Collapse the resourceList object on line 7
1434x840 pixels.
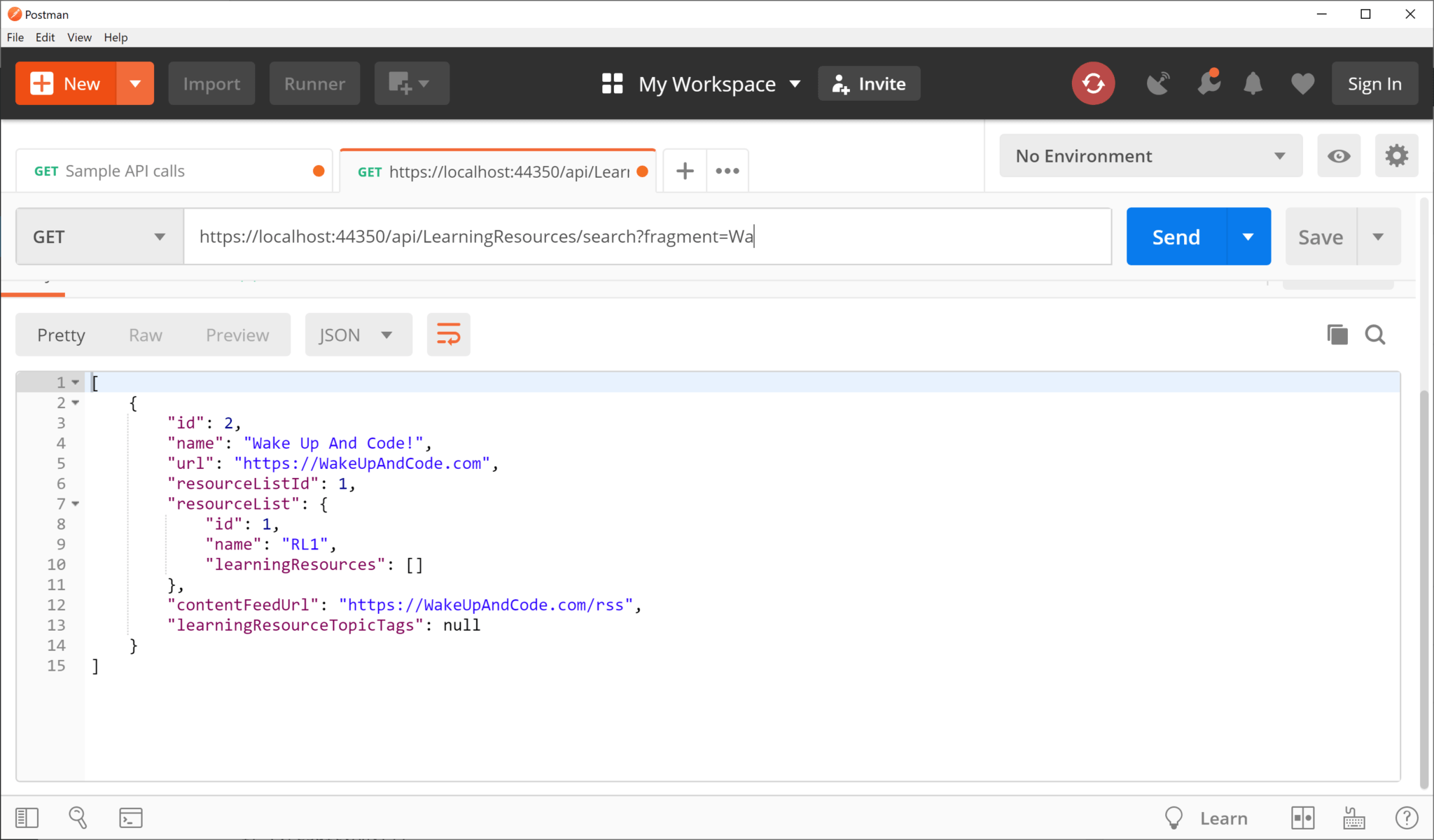(x=76, y=503)
